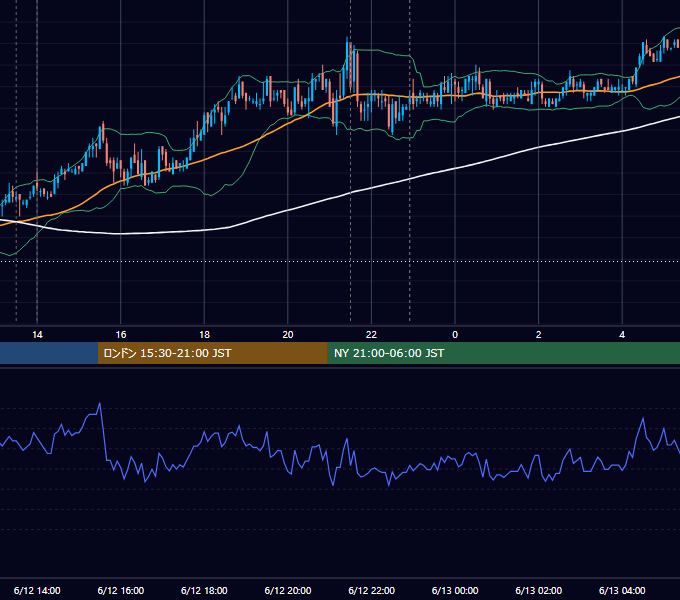Click the 6/13 02:00 time label
680x600 pixels.
point(539,590)
